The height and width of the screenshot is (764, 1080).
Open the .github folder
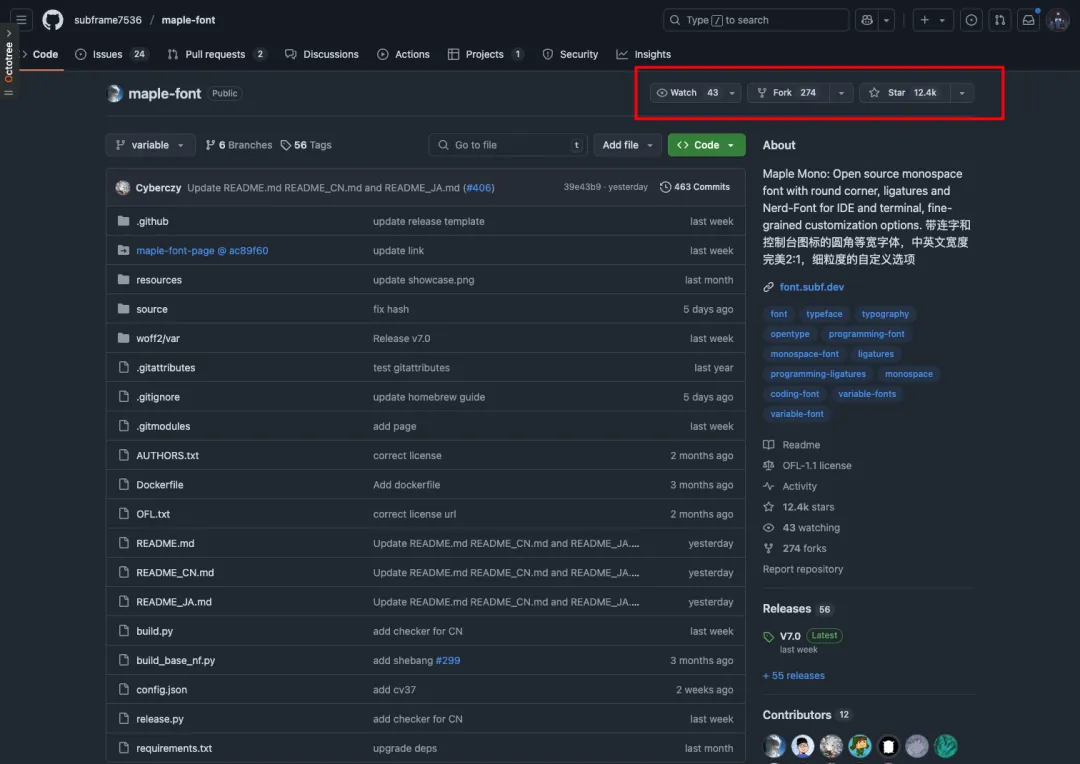pyautogui.click(x=152, y=221)
